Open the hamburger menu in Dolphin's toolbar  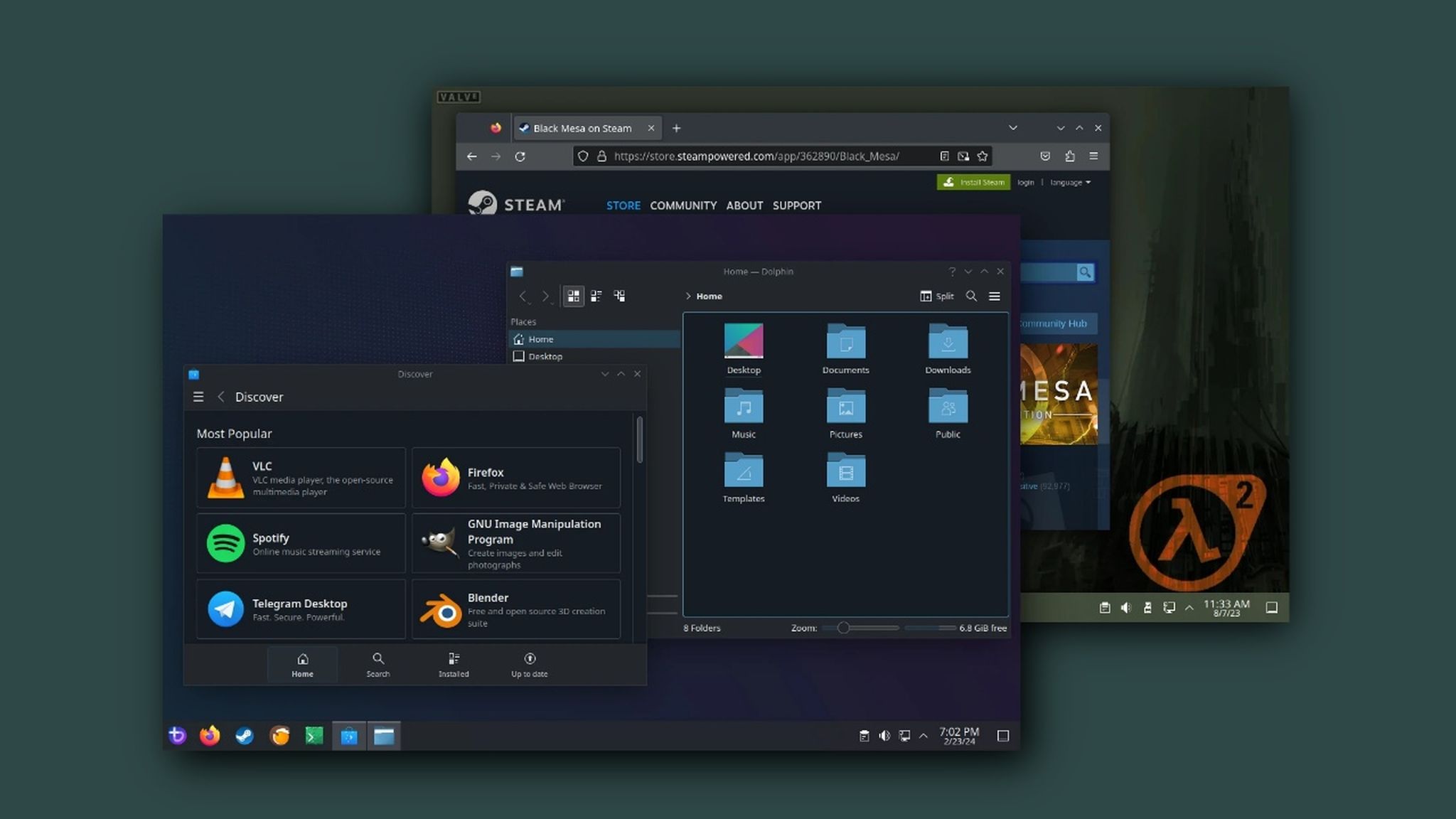pyautogui.click(x=994, y=296)
